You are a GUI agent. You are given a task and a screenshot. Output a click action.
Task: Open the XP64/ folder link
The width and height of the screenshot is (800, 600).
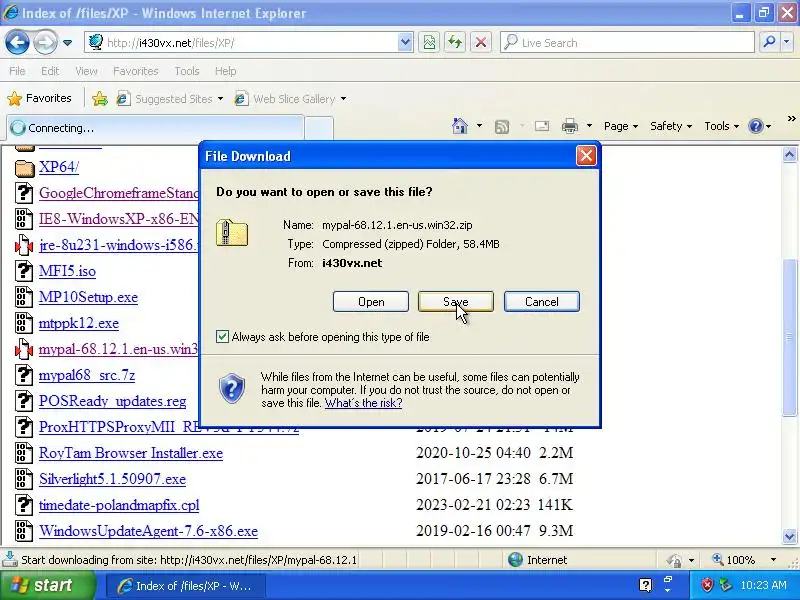tap(59, 167)
